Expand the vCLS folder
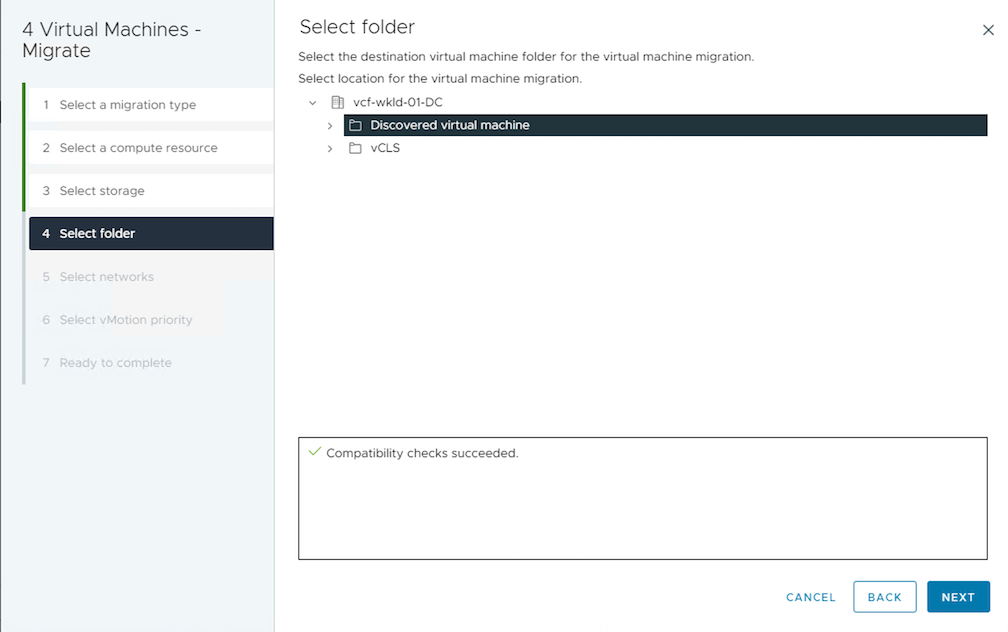 [x=330, y=149]
